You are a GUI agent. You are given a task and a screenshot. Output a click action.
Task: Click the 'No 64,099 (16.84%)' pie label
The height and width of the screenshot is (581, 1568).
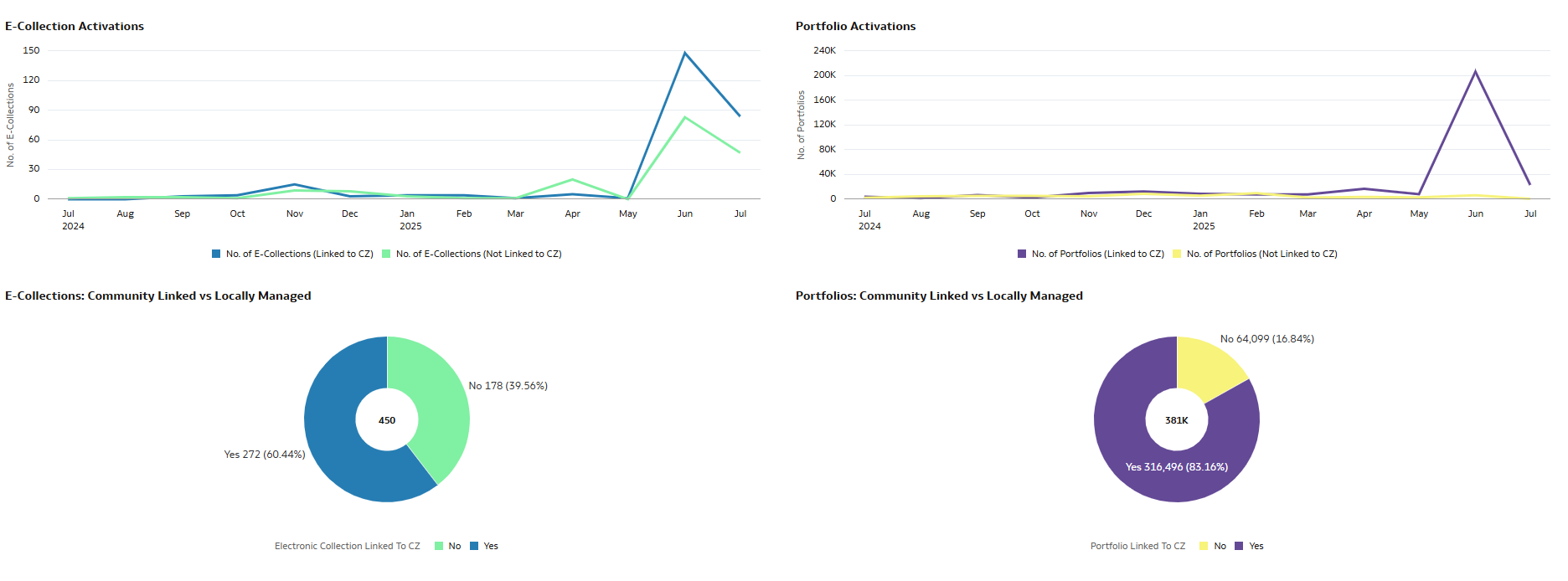point(1266,339)
